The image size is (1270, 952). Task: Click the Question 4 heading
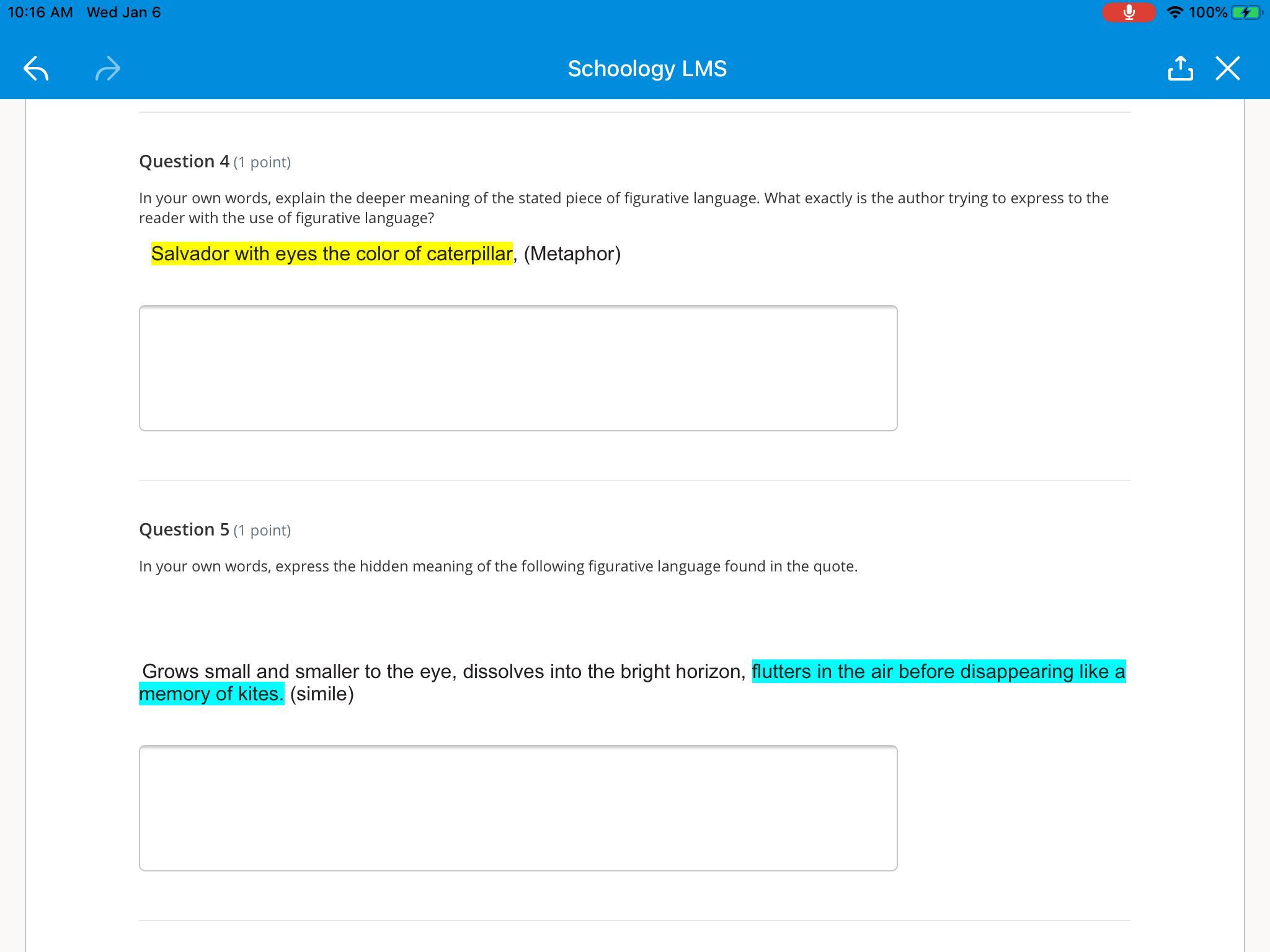[x=184, y=161]
